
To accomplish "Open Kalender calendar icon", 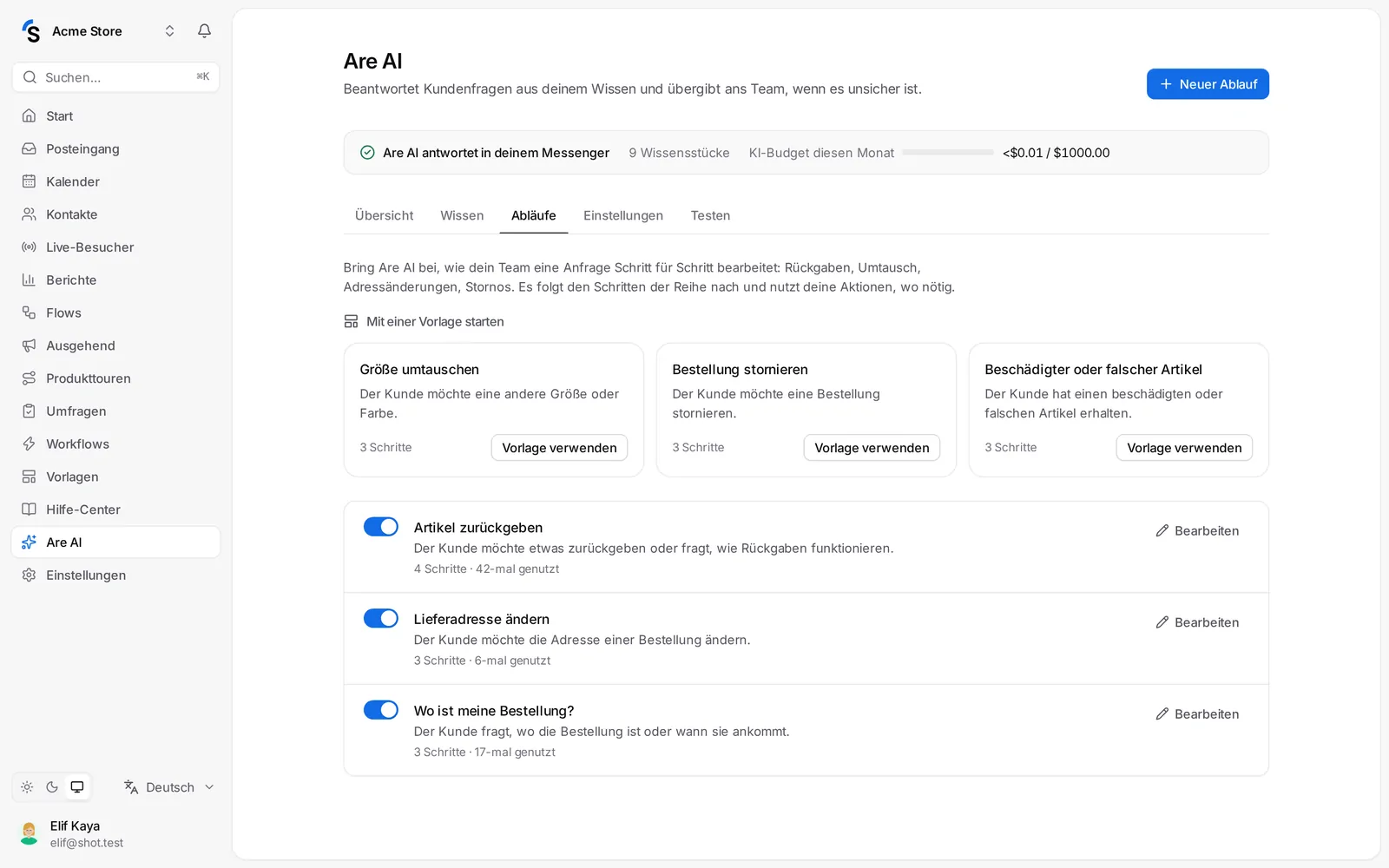I will 29,181.
